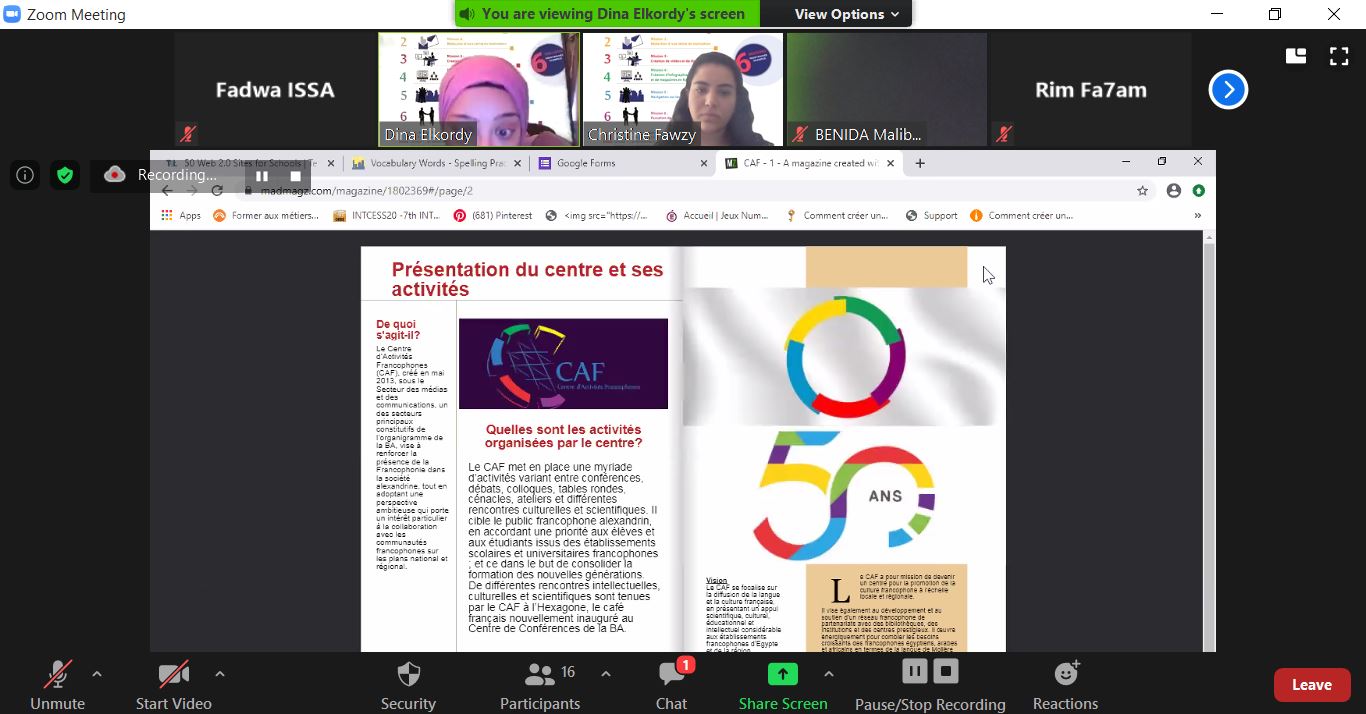Open the Reactions emoji menu
This screenshot has height=714, width=1366.
coord(1065,685)
